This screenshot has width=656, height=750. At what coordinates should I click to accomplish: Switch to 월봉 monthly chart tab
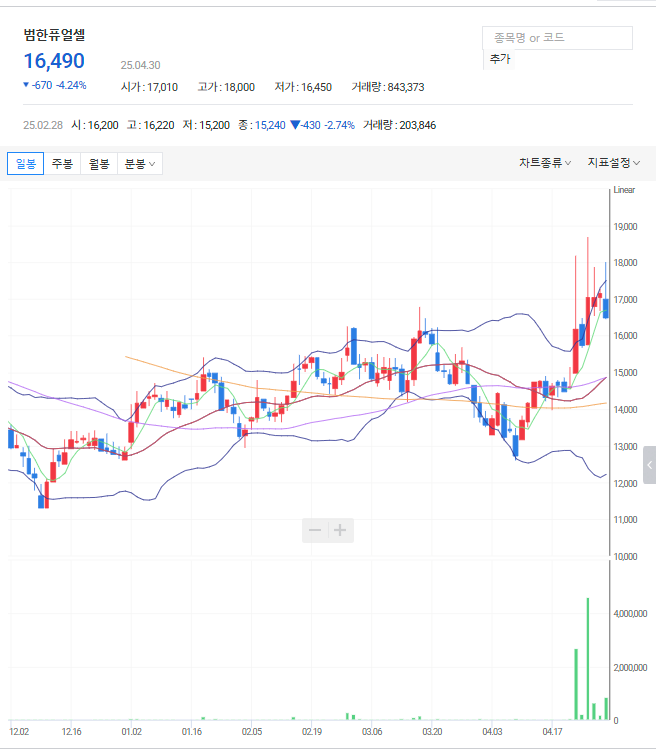[x=99, y=164]
